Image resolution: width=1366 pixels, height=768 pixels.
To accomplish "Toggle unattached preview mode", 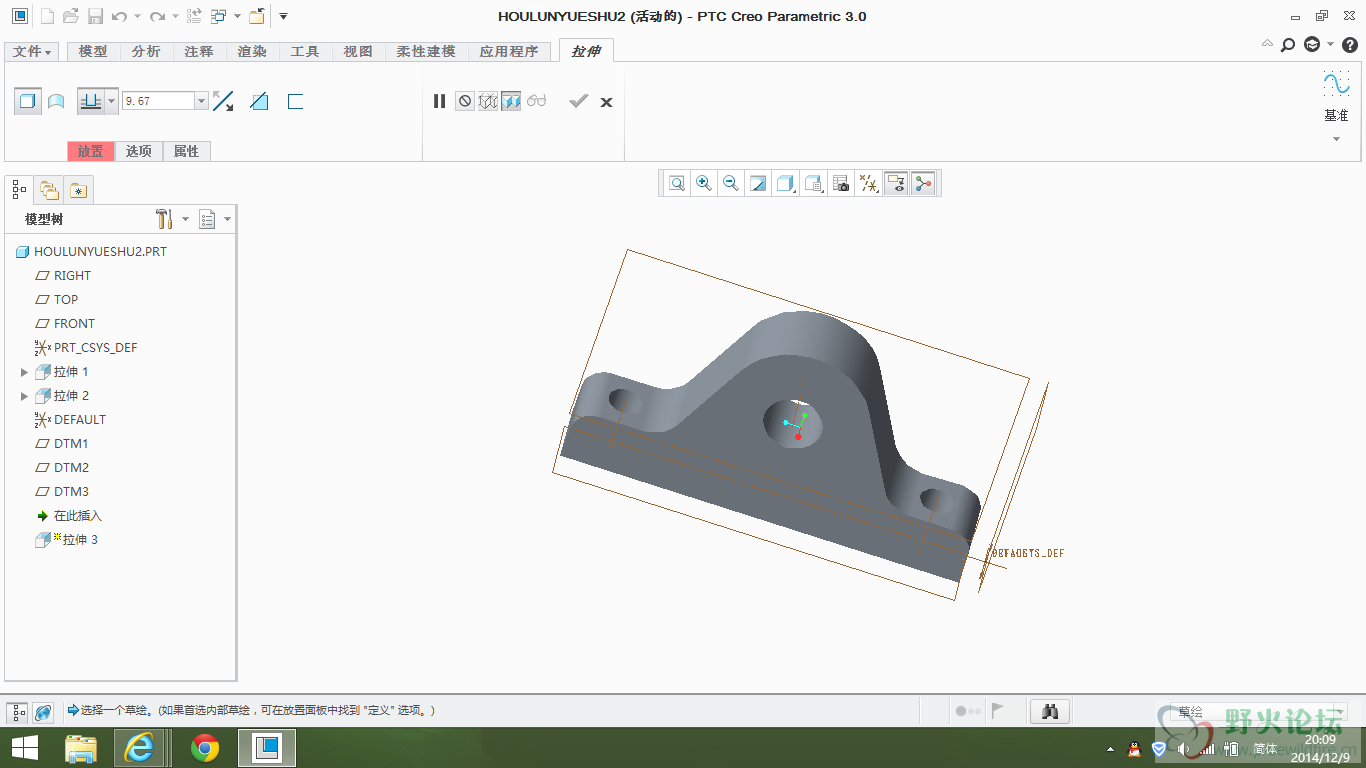I will coord(488,101).
